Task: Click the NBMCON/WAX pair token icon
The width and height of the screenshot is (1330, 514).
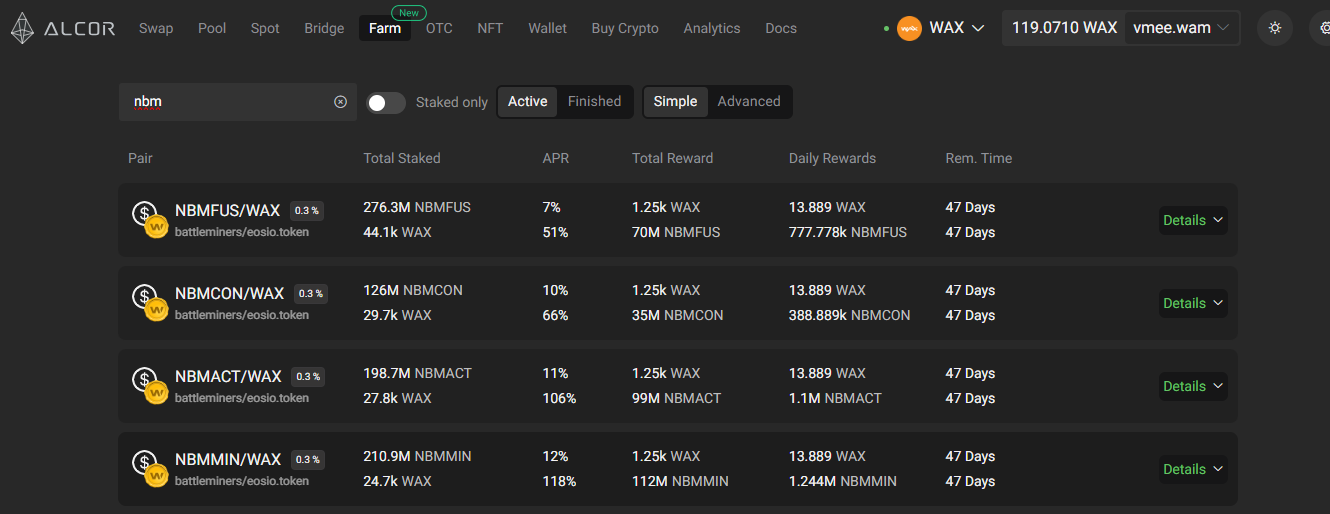Action: pyautogui.click(x=150, y=301)
